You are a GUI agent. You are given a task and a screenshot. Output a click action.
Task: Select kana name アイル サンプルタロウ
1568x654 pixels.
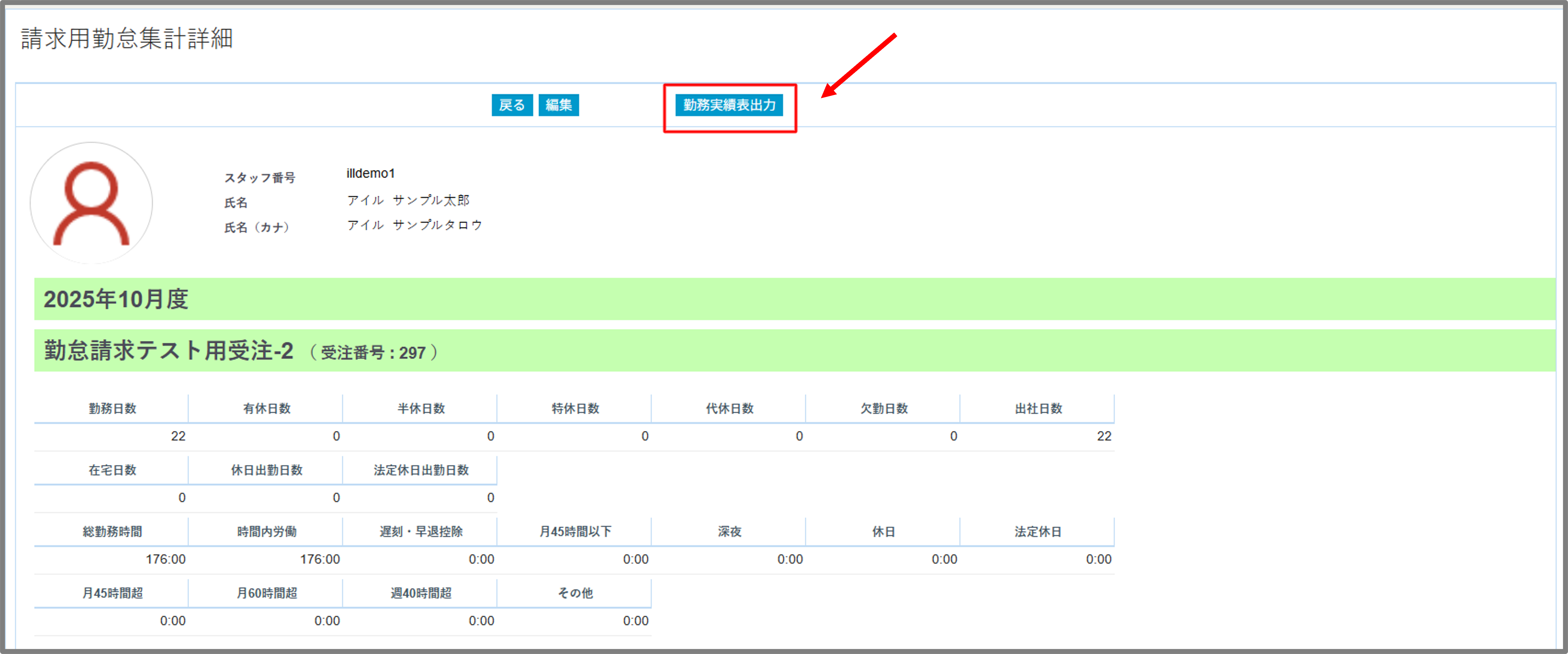click(x=415, y=225)
